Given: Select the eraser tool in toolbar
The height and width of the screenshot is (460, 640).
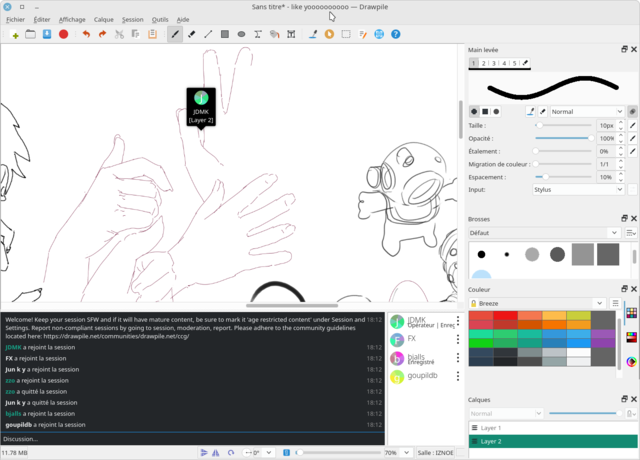Looking at the screenshot, I should click(x=192, y=34).
